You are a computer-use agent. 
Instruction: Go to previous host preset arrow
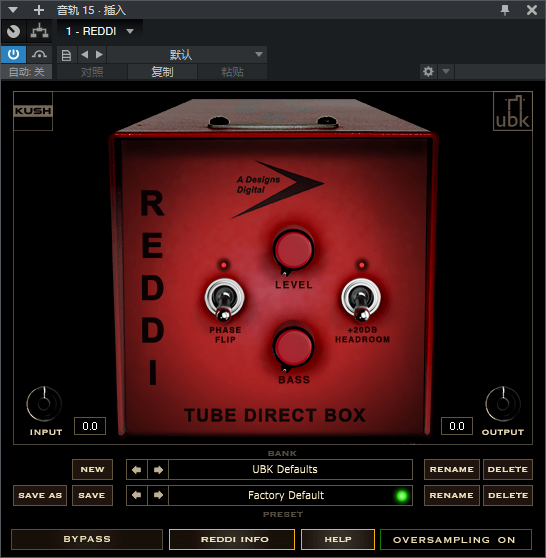tap(85, 54)
